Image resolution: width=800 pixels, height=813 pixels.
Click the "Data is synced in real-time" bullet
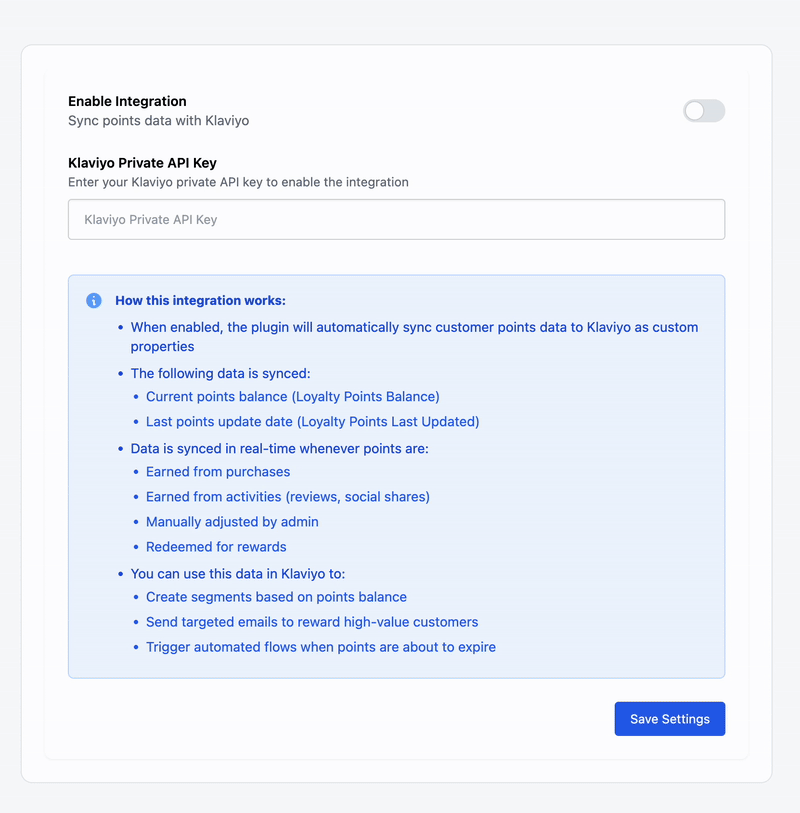click(x=279, y=448)
